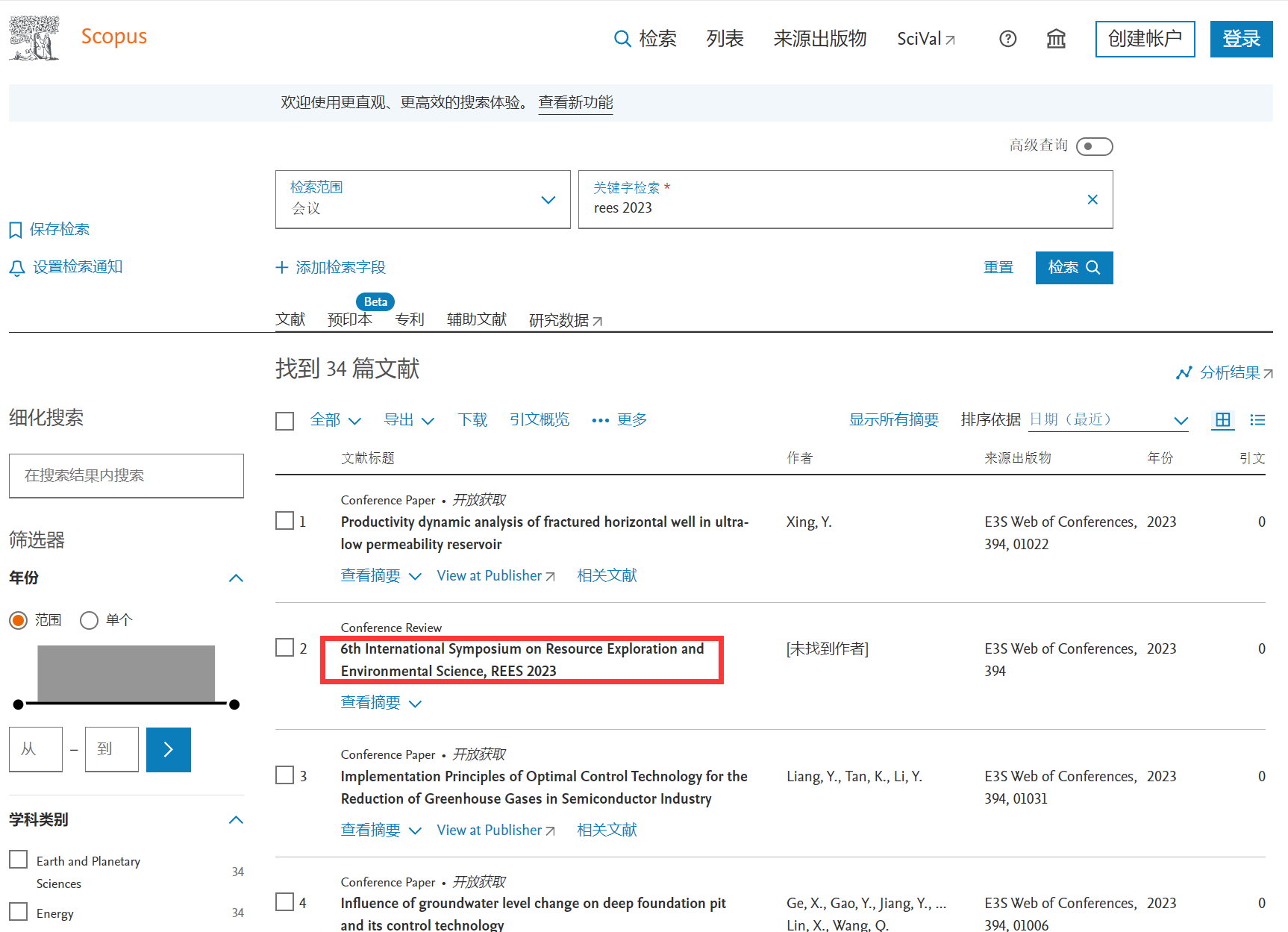Click the gray year histogram bar
This screenshot has height=932, width=1288.
pos(126,673)
